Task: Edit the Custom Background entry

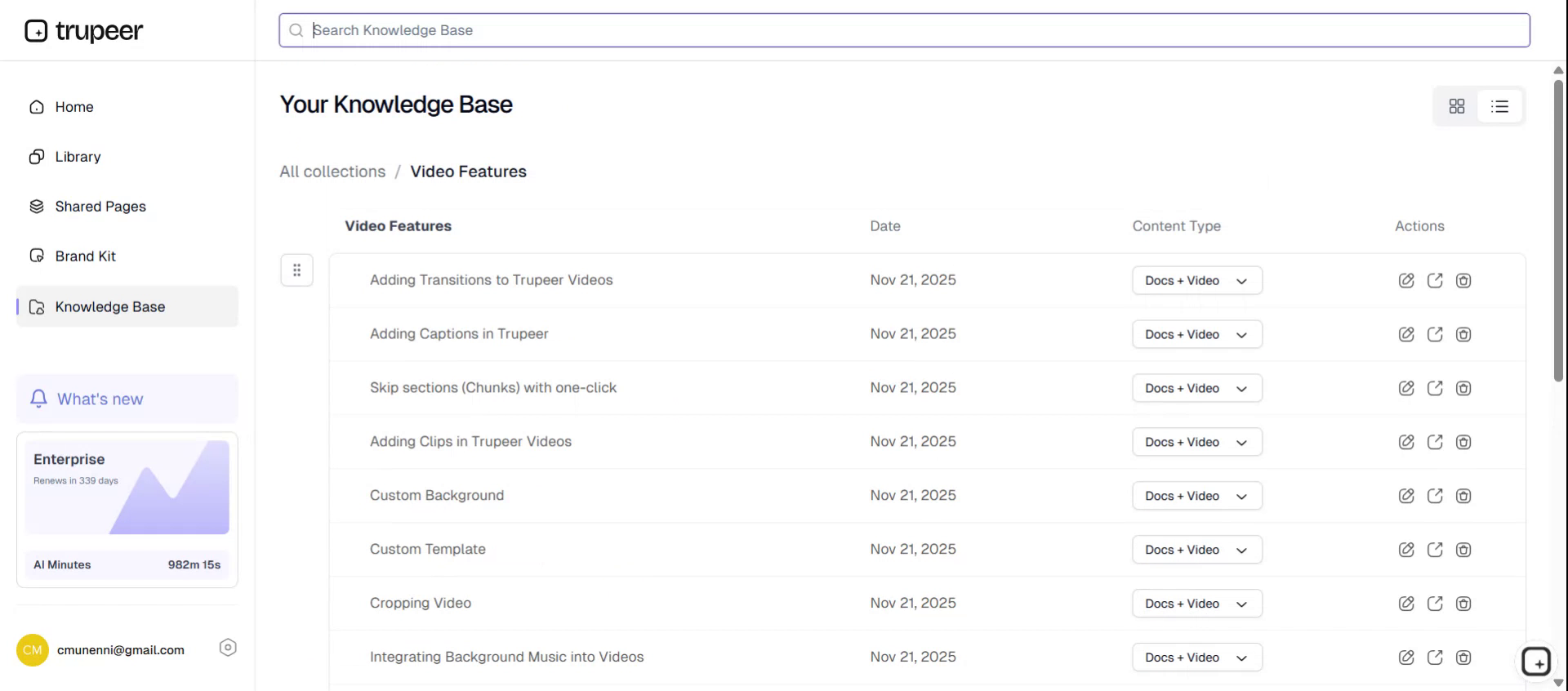Action: click(1406, 496)
